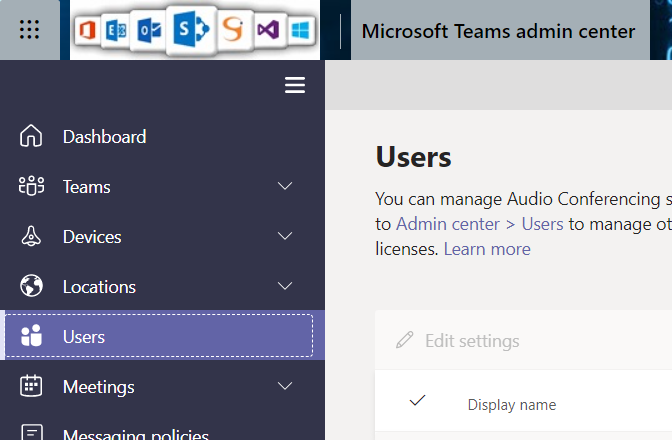Follow the Admin center > Users link
The width and height of the screenshot is (672, 440).
479,224
